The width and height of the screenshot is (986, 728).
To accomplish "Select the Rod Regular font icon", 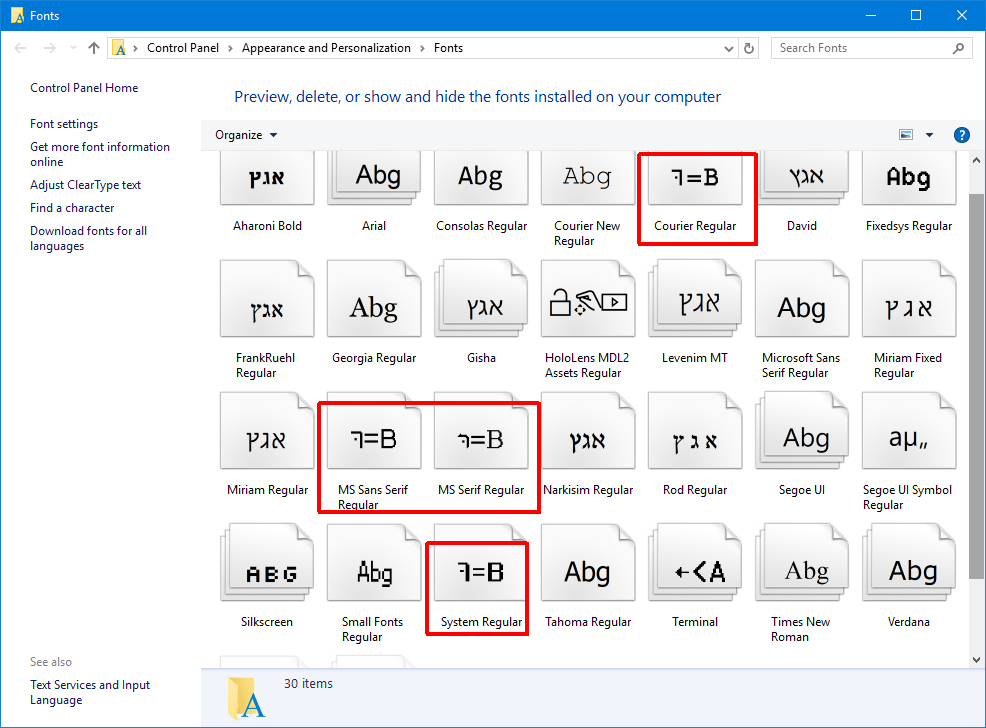I will tap(695, 431).
